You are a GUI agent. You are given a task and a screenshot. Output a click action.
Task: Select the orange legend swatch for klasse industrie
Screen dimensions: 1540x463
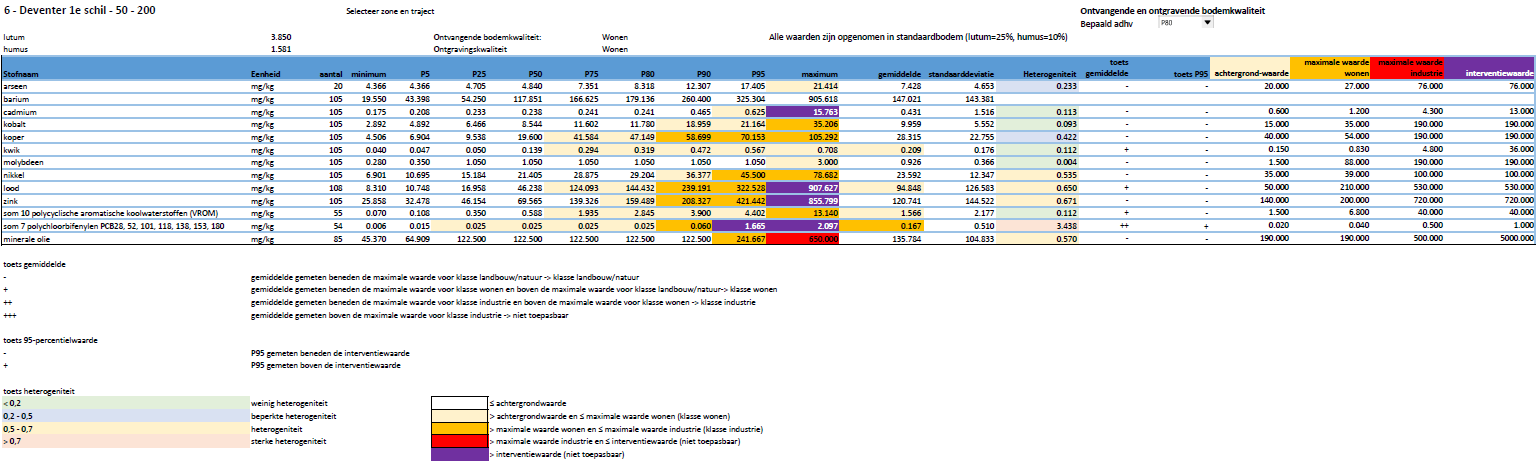click(458, 428)
